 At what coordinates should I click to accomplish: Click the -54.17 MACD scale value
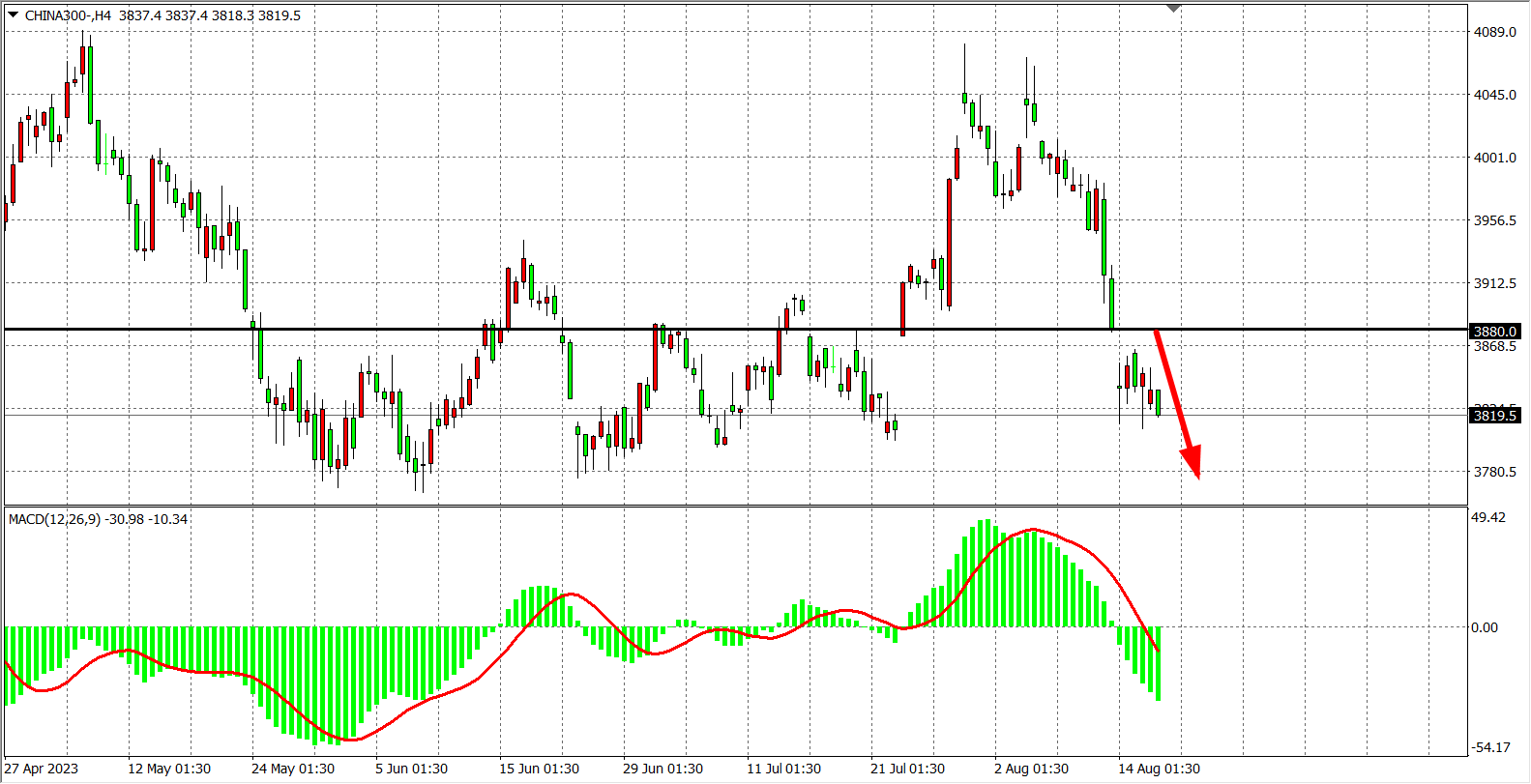[1490, 747]
